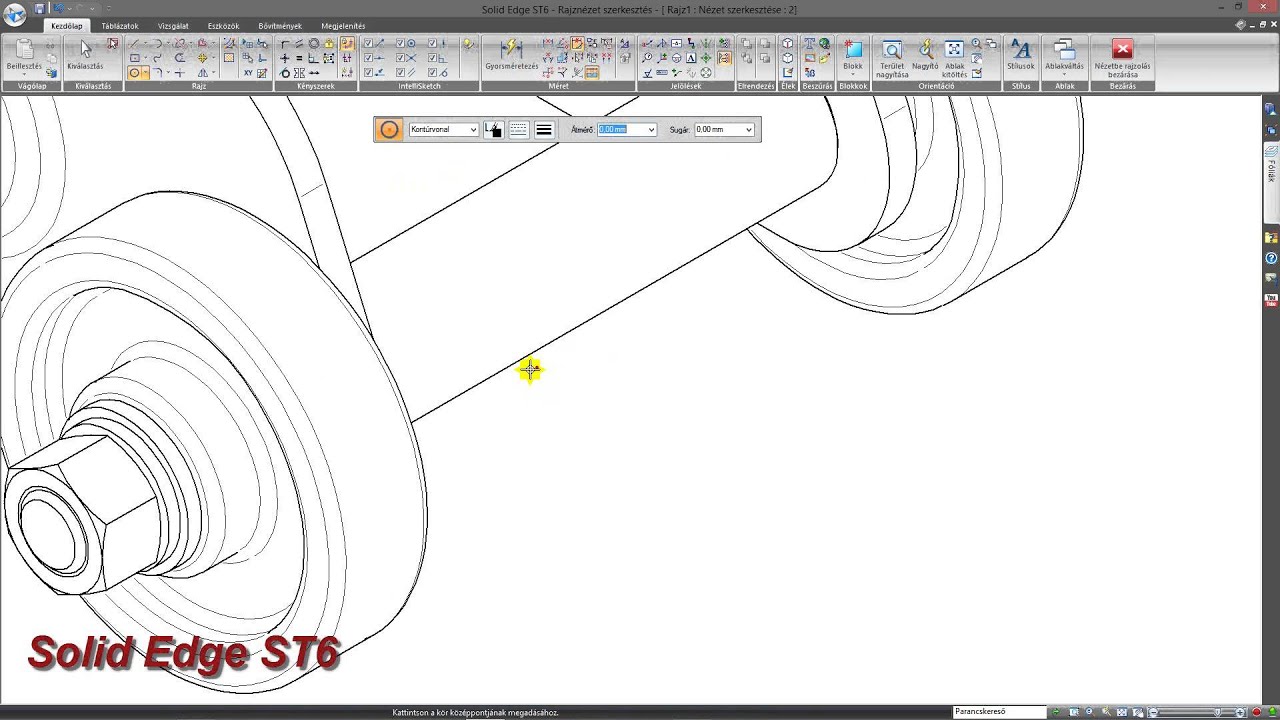Viewport: 1280px width, 720px height.
Task: Select the equal constraint icon in Kényszerek
Action: (299, 58)
